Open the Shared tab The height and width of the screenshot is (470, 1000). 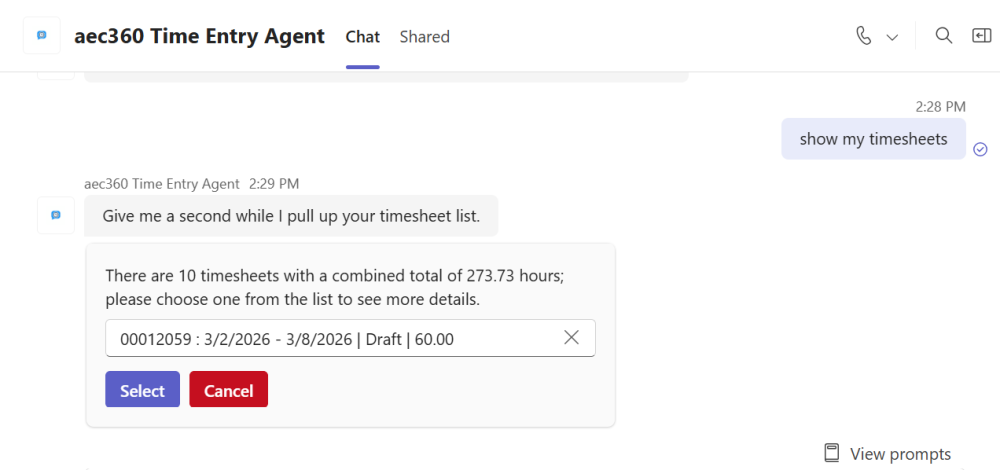tap(424, 37)
